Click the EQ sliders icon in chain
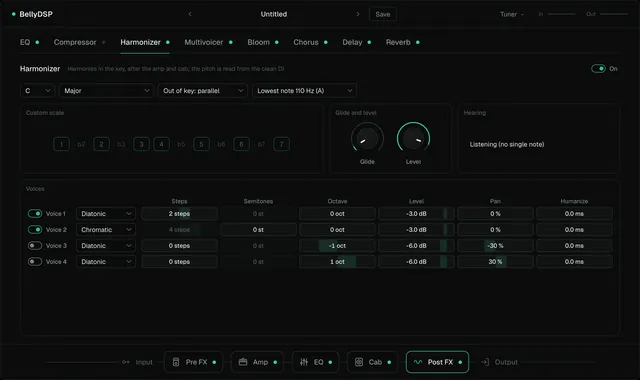 coord(304,362)
